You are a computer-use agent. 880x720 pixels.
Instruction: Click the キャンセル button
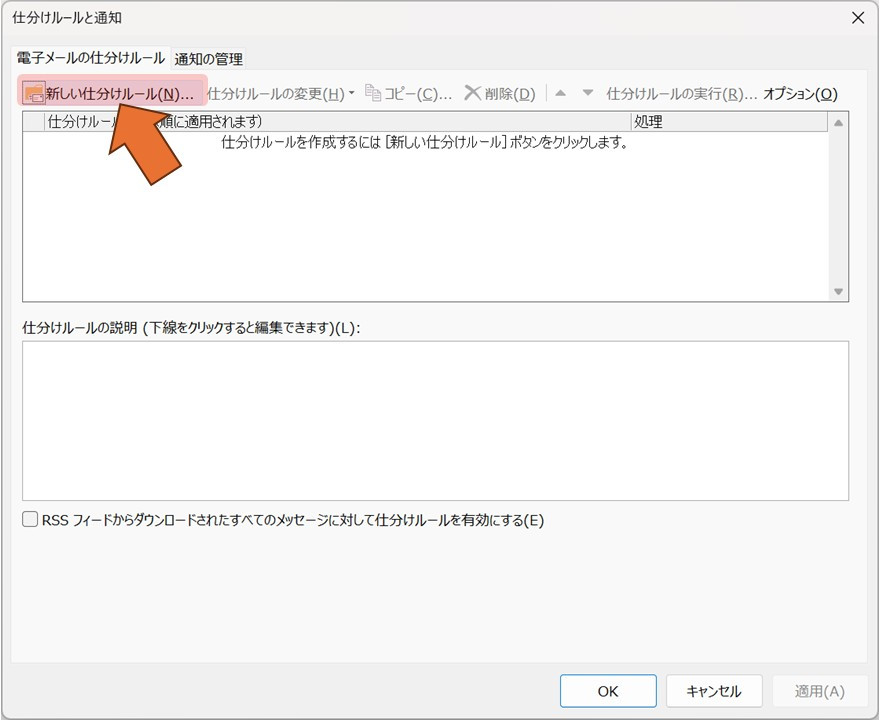[714, 691]
